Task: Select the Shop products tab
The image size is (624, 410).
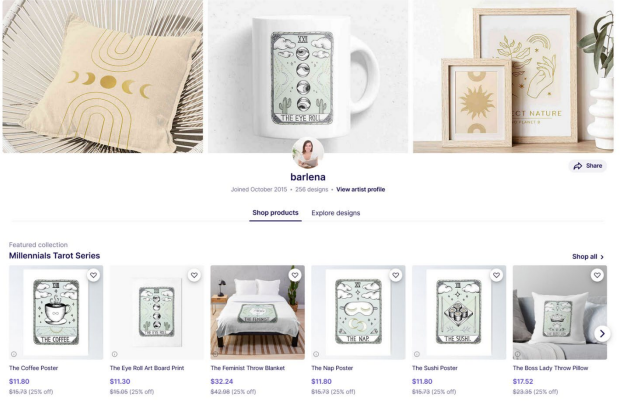Action: pyautogui.click(x=275, y=213)
